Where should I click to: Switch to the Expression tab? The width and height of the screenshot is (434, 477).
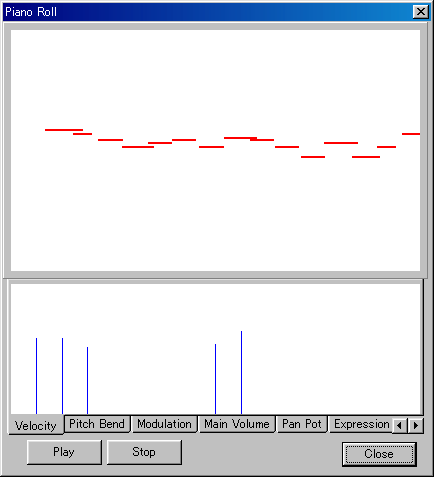pyautogui.click(x=361, y=424)
